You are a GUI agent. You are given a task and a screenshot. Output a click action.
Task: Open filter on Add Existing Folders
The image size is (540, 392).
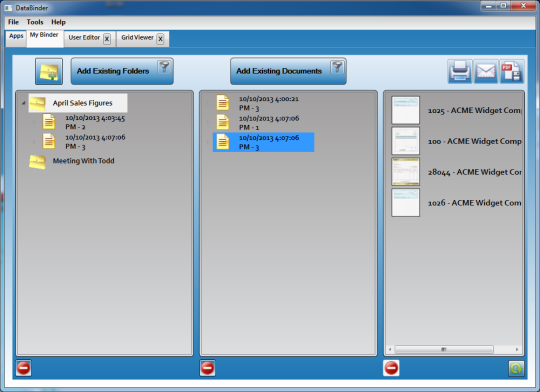click(x=165, y=67)
